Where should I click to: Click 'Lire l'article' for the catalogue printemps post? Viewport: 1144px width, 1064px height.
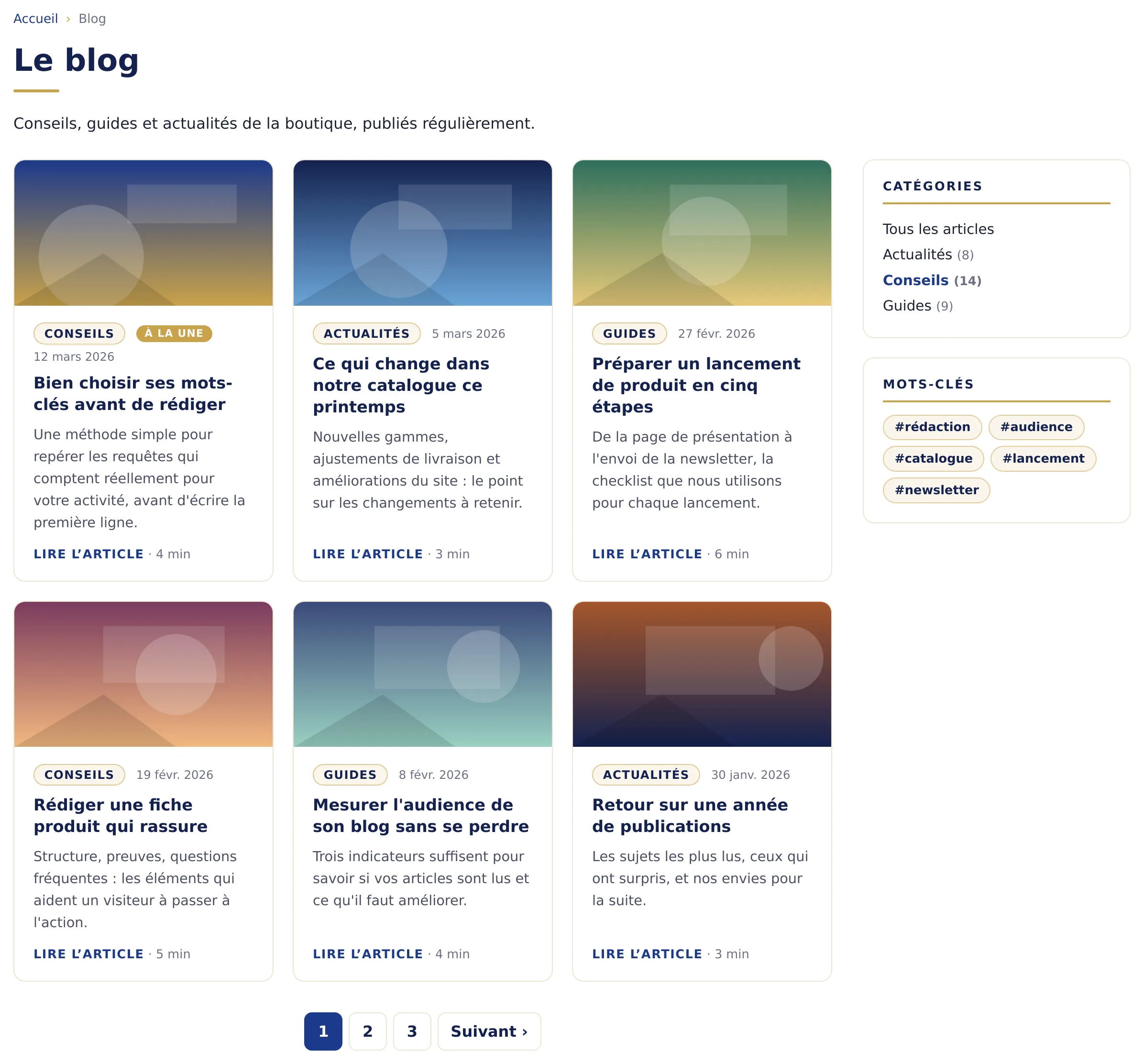tap(368, 554)
